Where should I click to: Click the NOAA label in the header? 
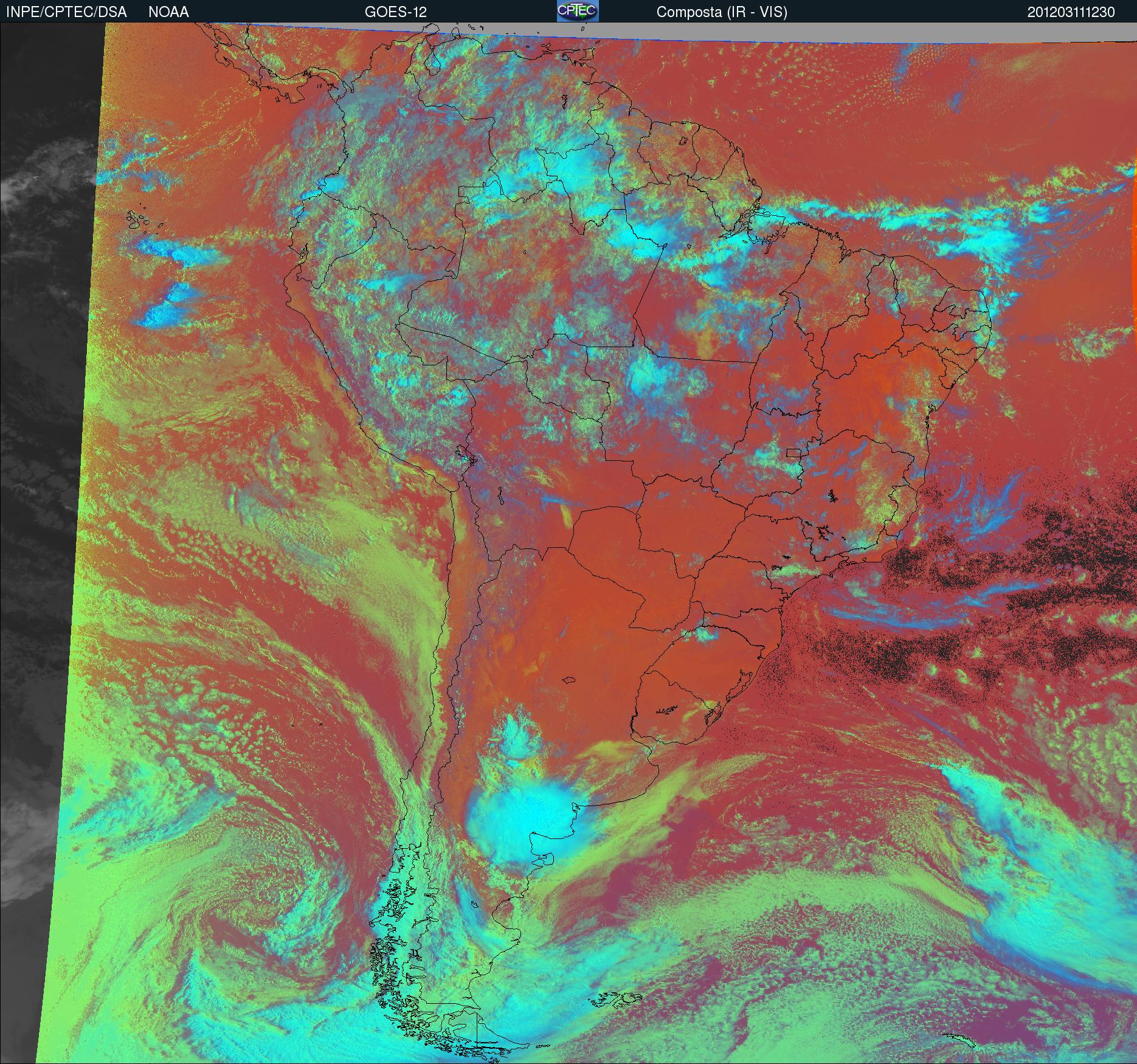(168, 12)
